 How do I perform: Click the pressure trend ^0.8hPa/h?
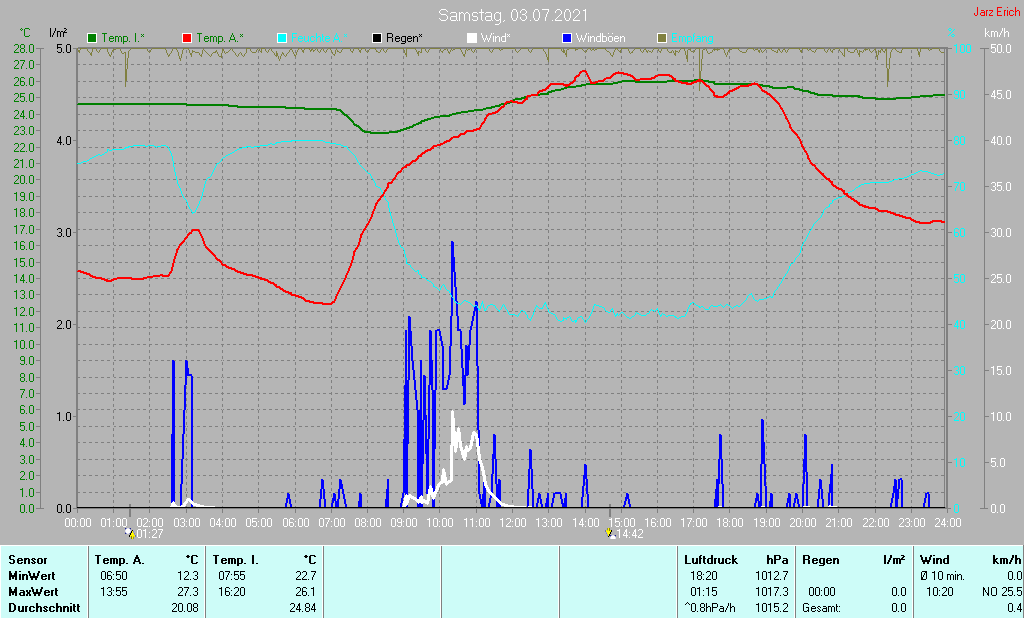pos(710,608)
